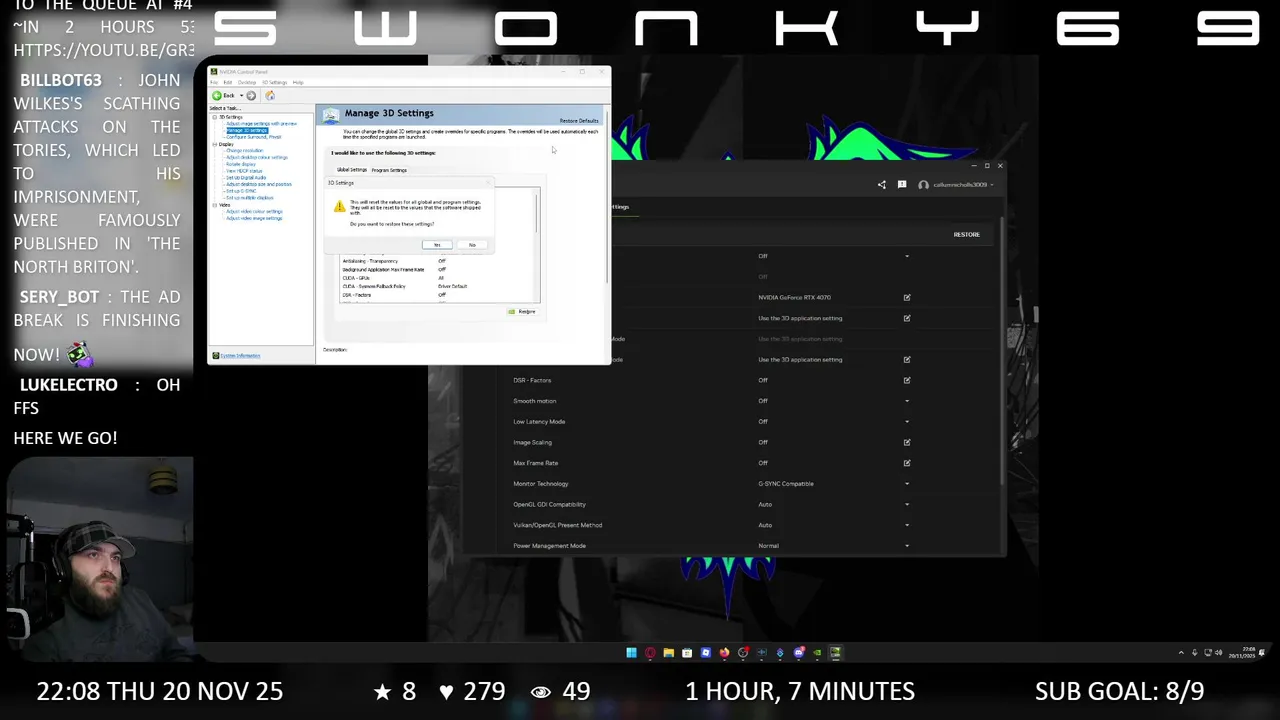This screenshot has height=720, width=1280.
Task: Select Set up Digital Audio
Action: click(x=246, y=177)
